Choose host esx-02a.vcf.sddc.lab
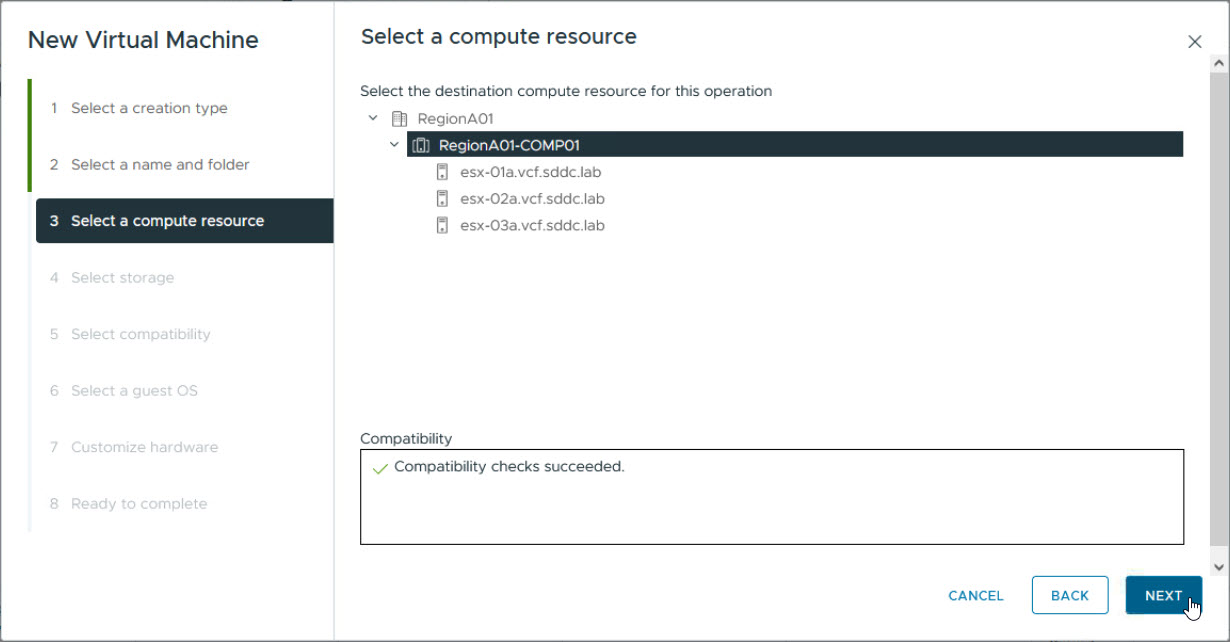The image size is (1230, 642). (532, 198)
